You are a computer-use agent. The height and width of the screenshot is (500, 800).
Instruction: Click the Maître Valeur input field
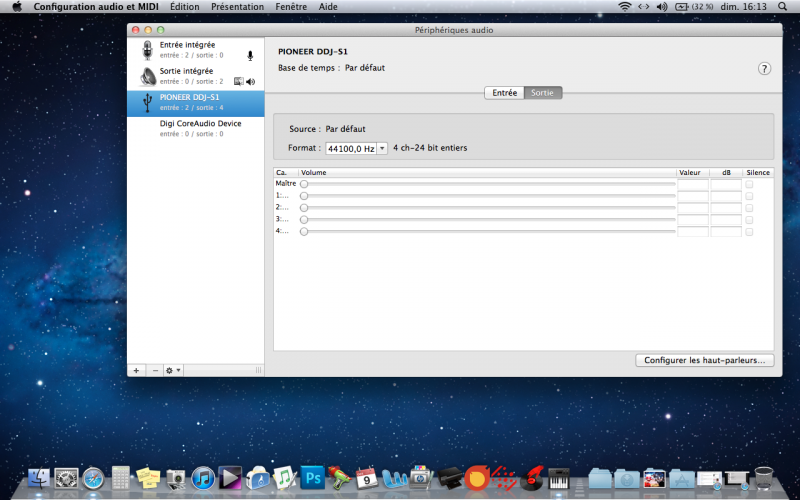pos(693,184)
